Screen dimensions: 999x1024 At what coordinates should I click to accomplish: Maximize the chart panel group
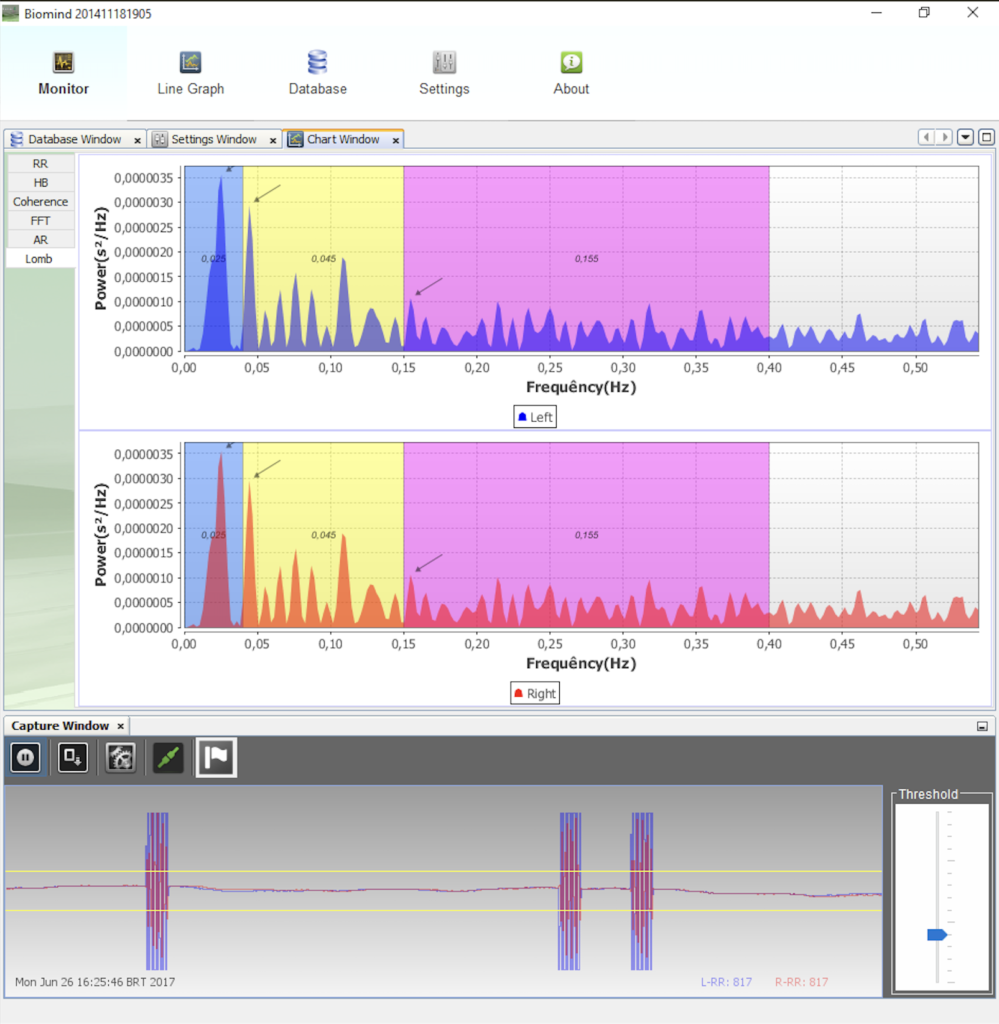point(986,137)
